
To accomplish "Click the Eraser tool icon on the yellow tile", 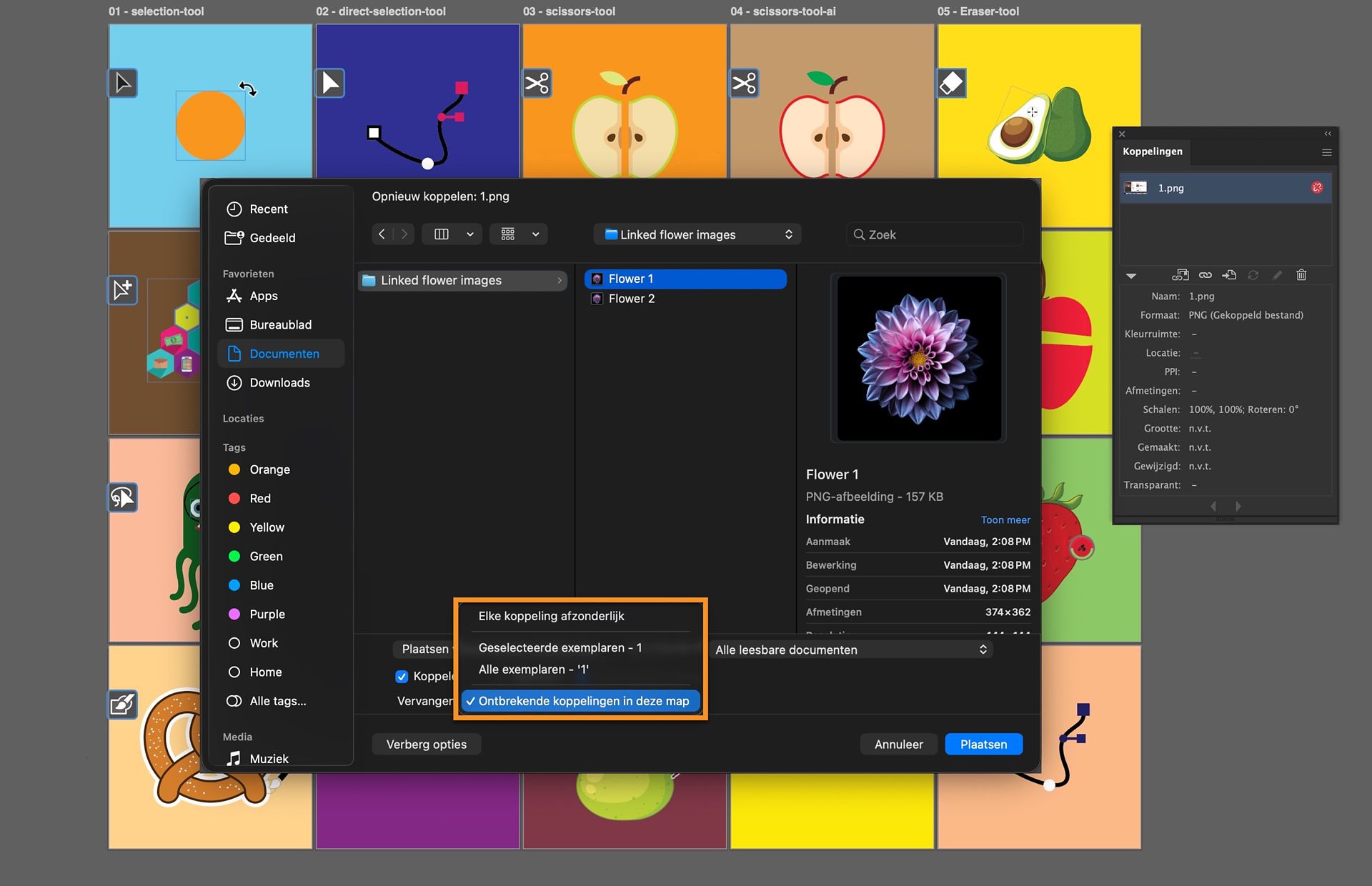I will pos(952,83).
